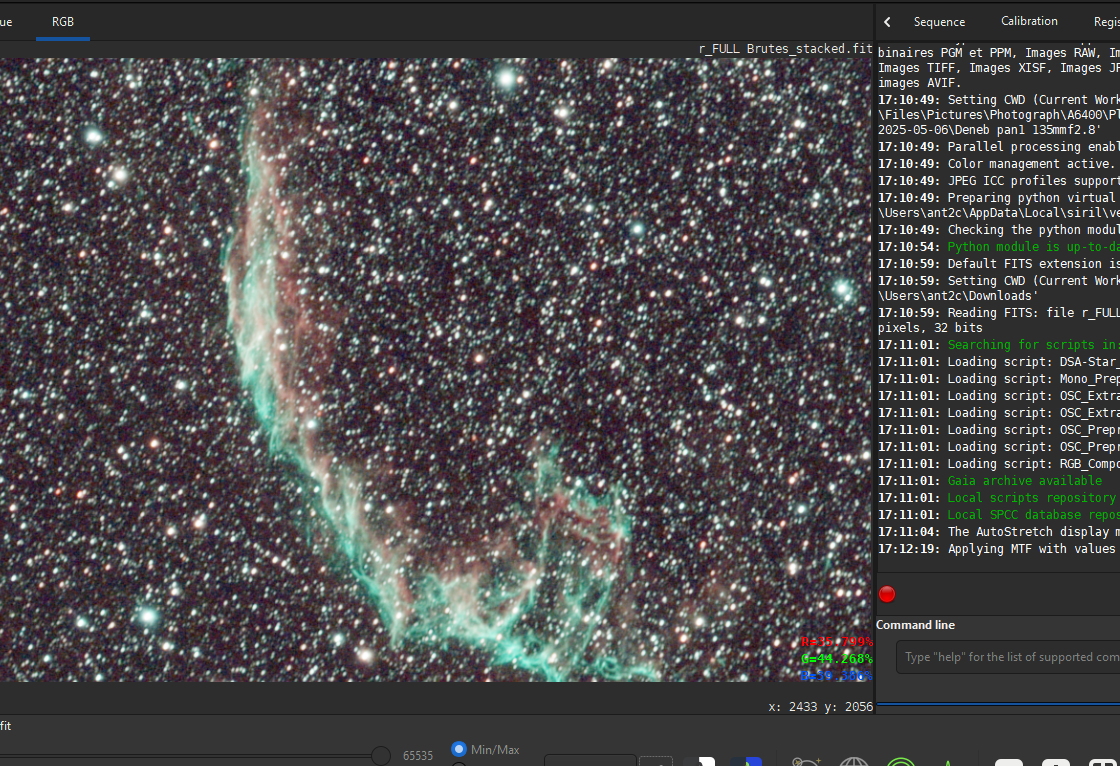This screenshot has width=1120, height=766.
Task: Click the red R=35.799% readout
Action: (x=836, y=642)
